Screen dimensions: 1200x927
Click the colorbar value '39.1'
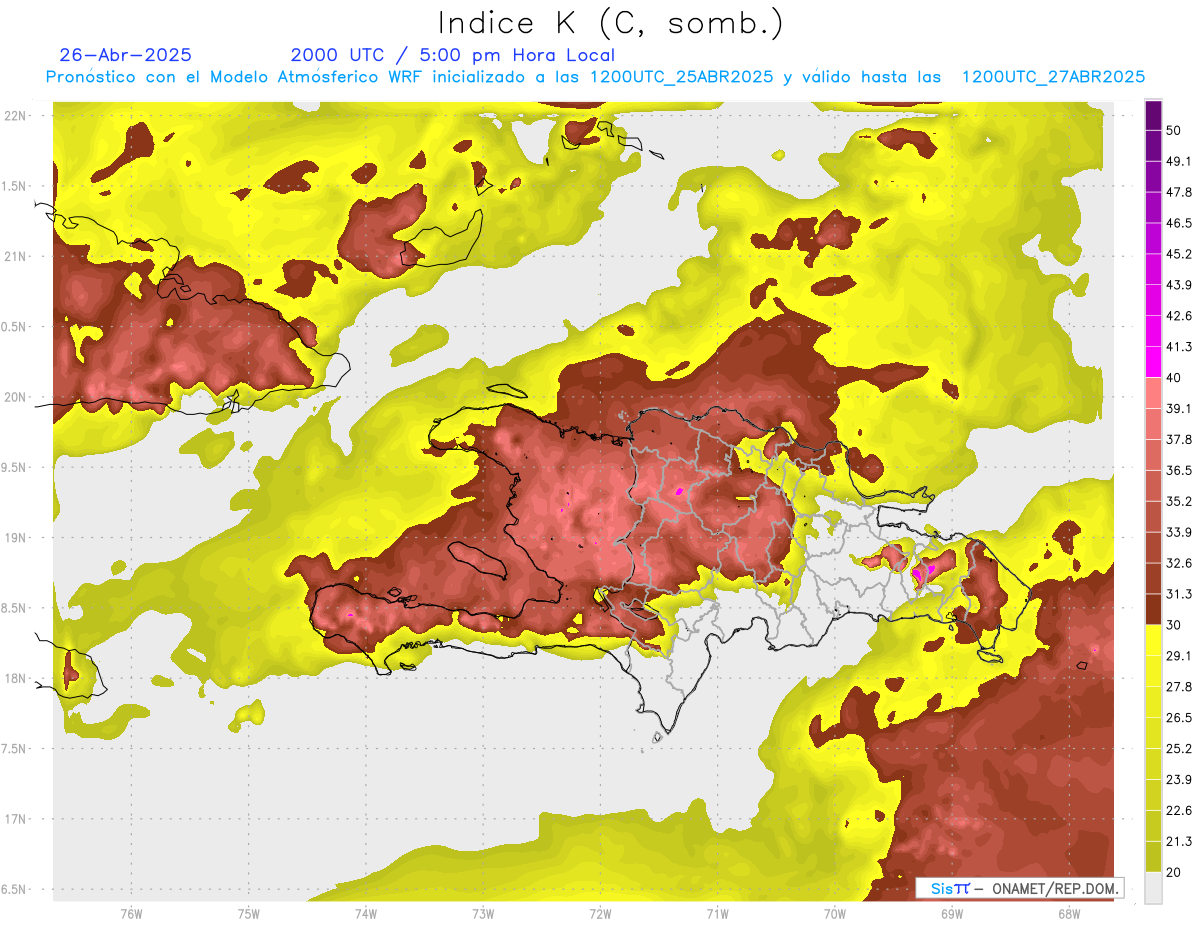pyautogui.click(x=1179, y=409)
